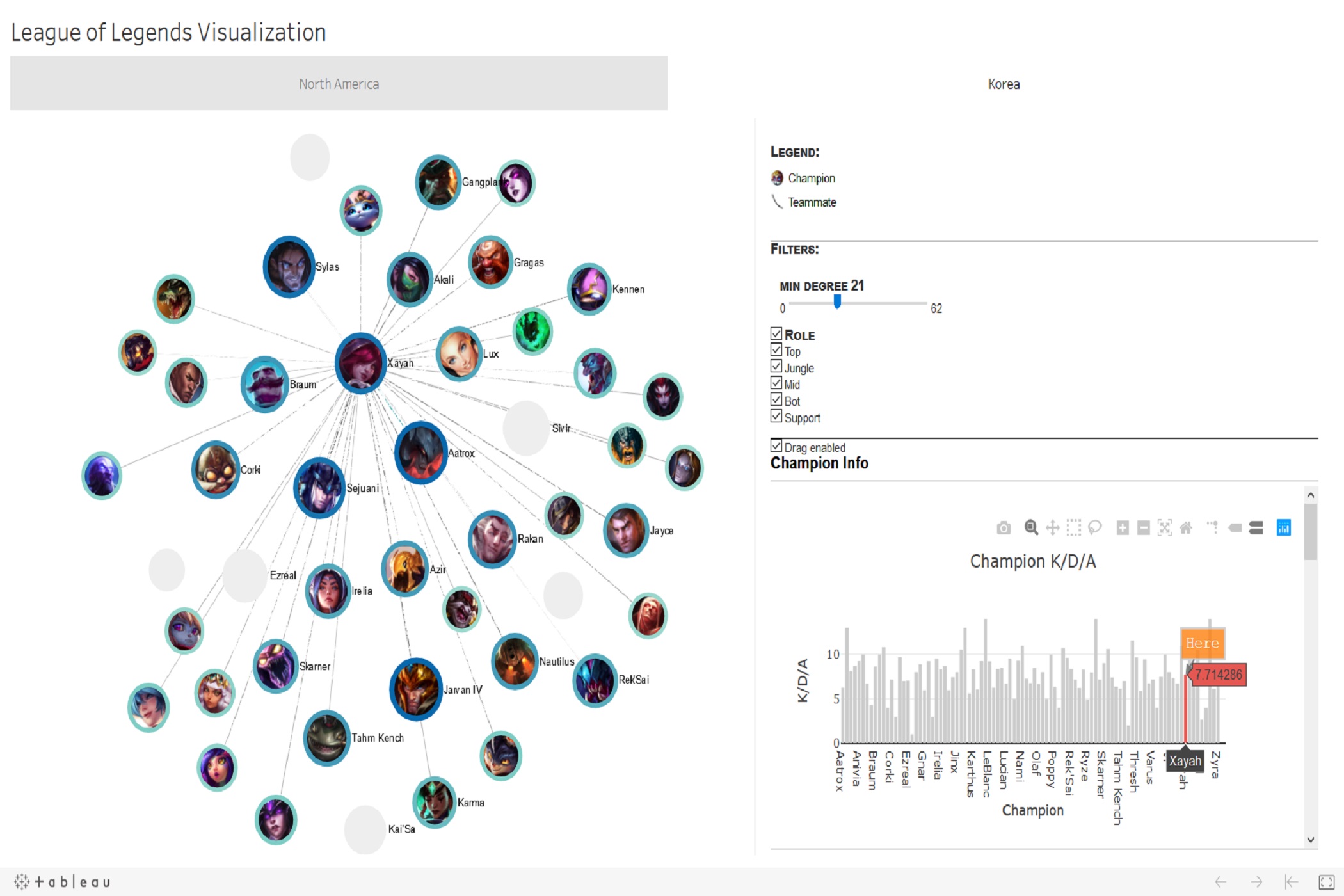Download the K/D/A plot as PNG
Screen dimensions: 1344x896
1004,528
